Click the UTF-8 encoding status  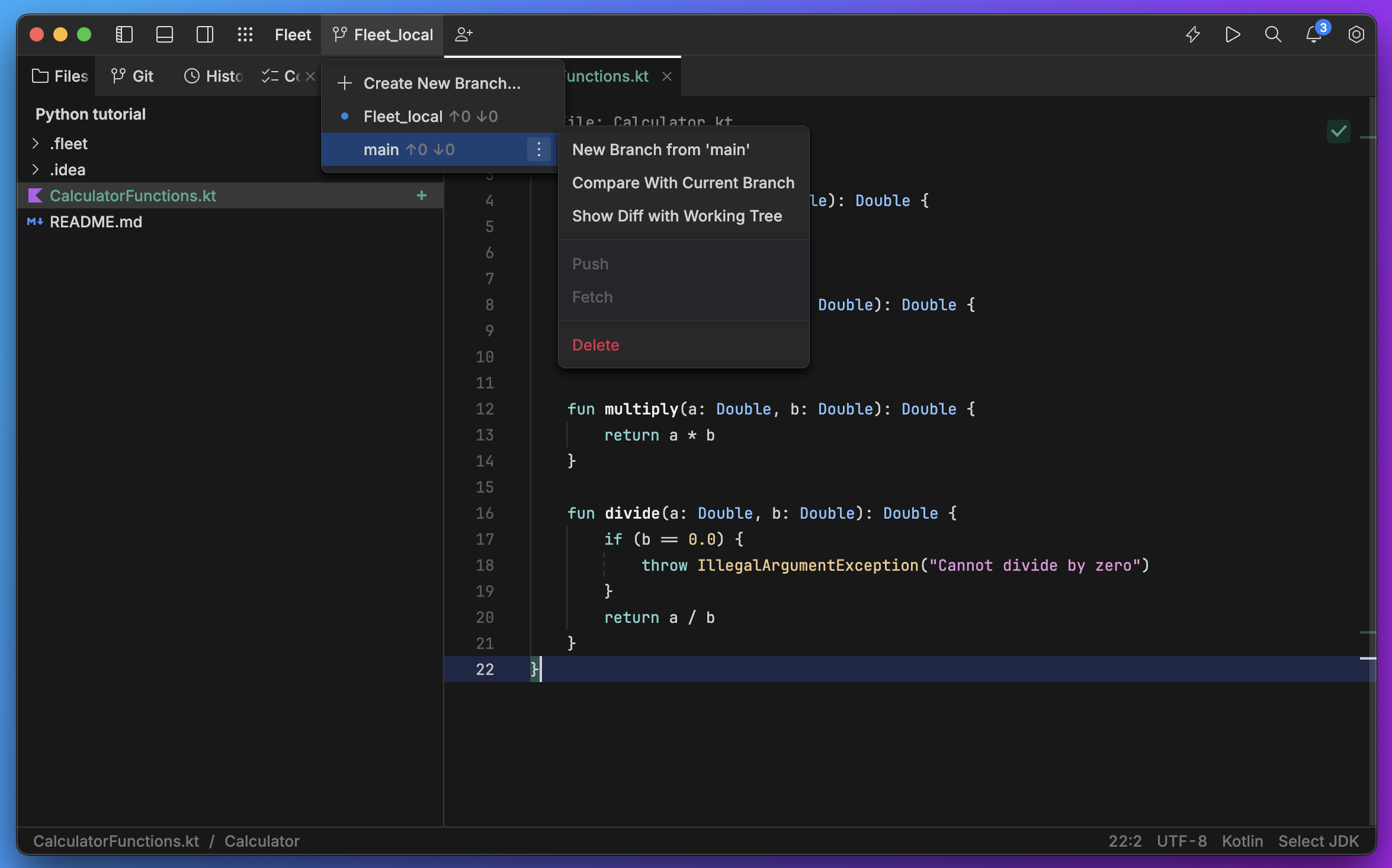[x=1182, y=841]
